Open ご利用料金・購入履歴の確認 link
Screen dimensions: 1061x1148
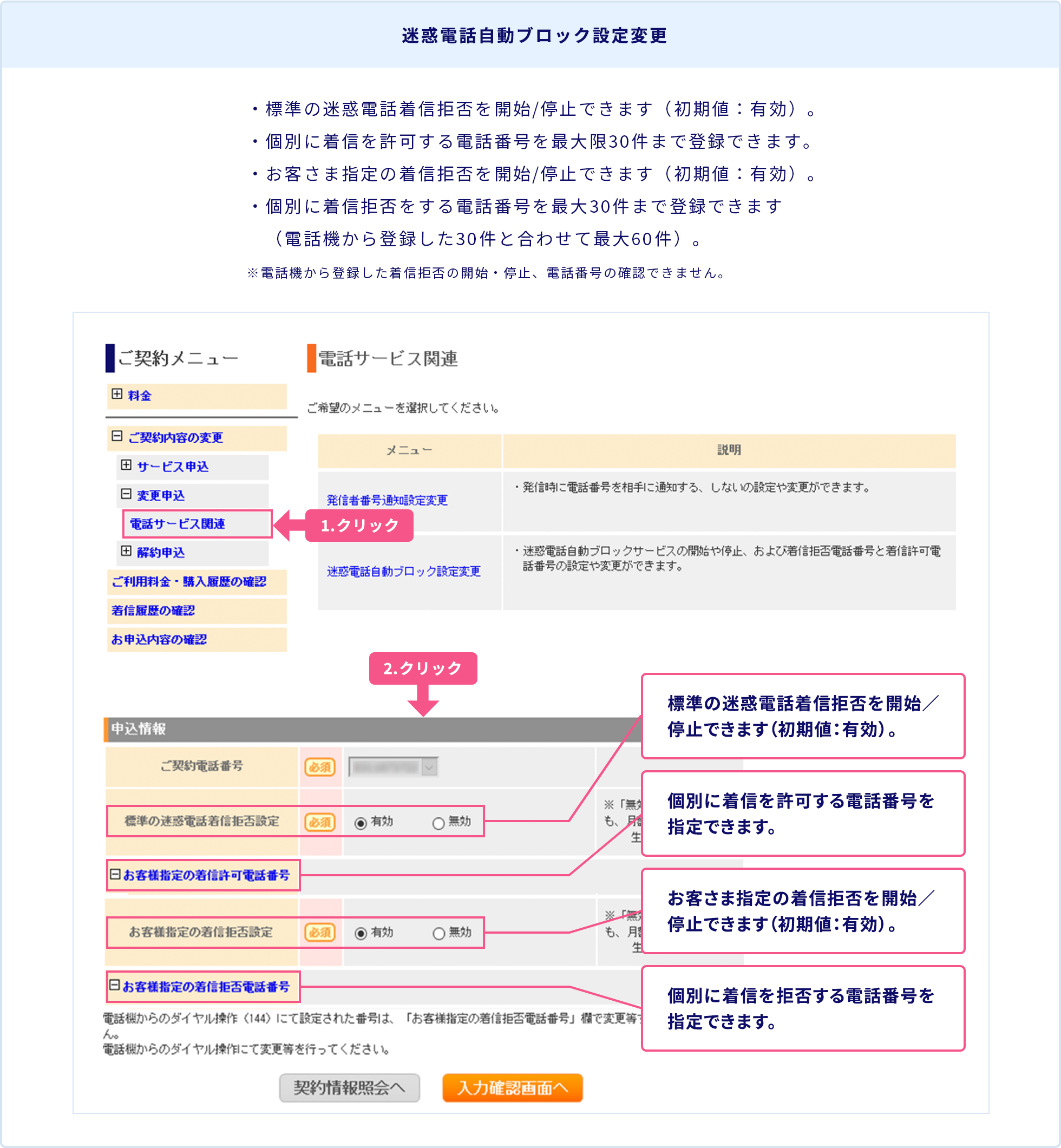tap(189, 581)
